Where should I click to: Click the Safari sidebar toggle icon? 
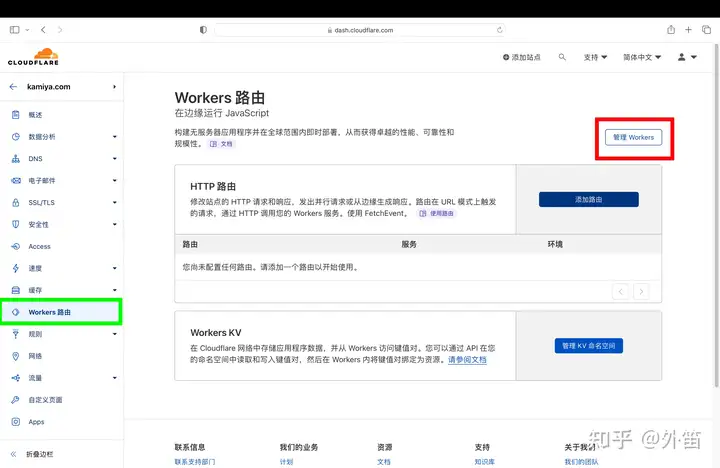pyautogui.click(x=15, y=30)
